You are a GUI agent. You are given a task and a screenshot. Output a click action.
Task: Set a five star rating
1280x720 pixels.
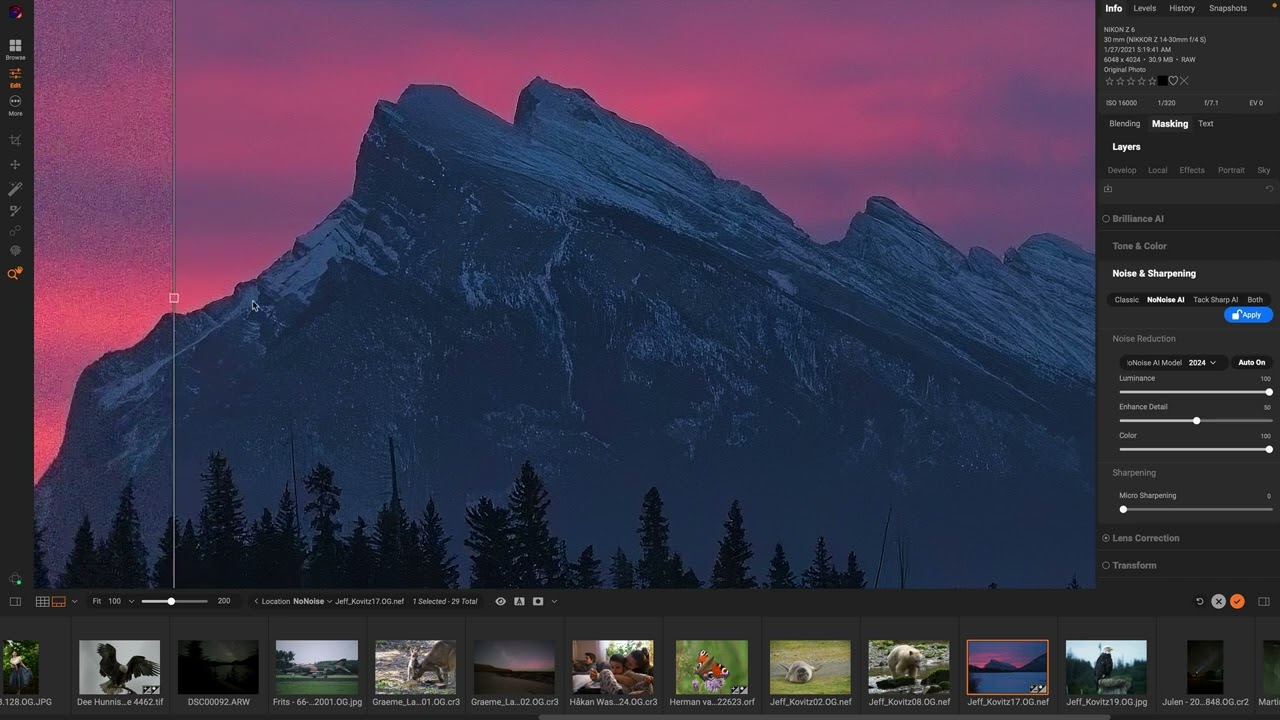(x=1152, y=81)
